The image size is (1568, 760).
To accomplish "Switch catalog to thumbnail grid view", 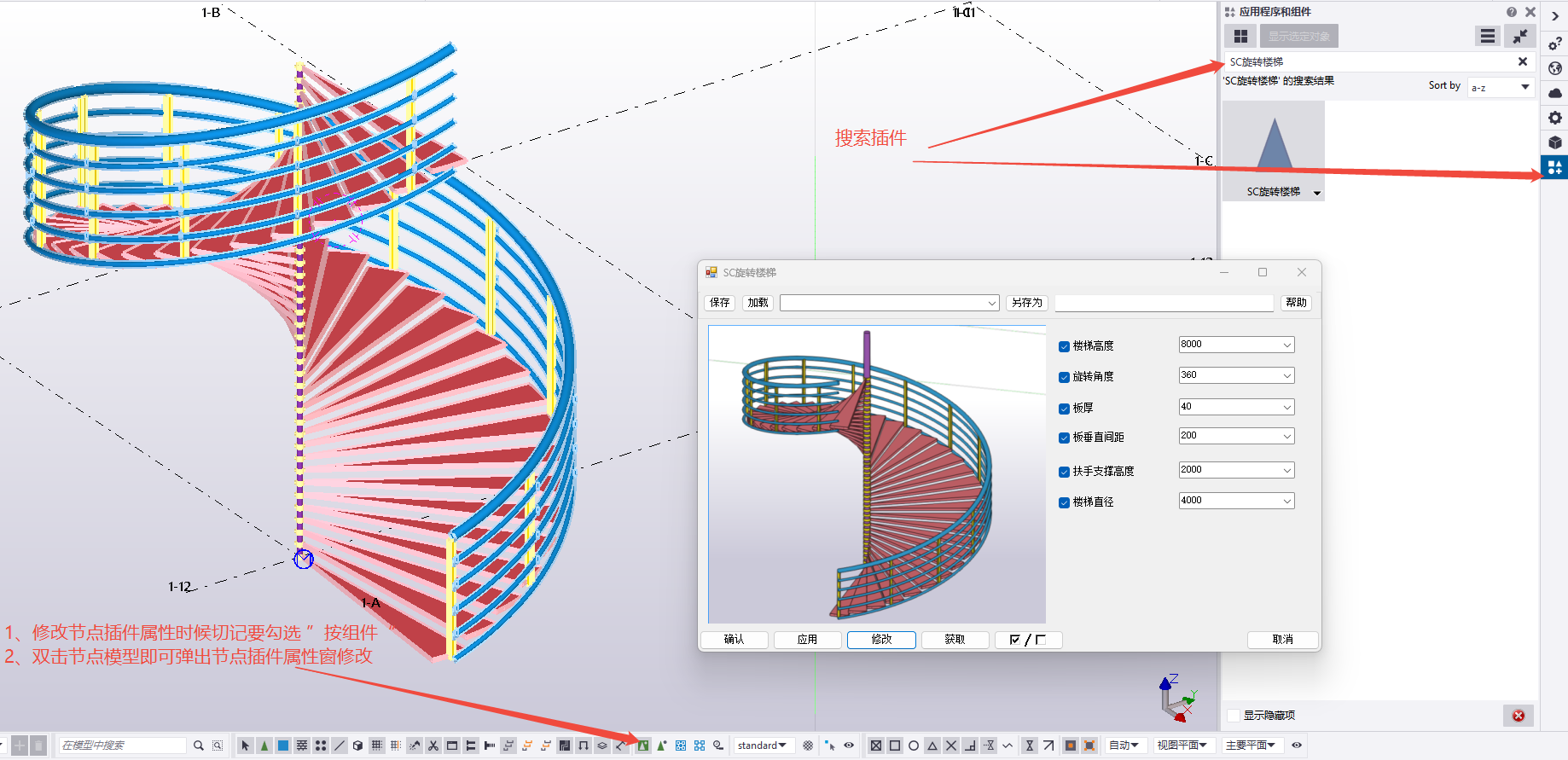I will point(1240,36).
